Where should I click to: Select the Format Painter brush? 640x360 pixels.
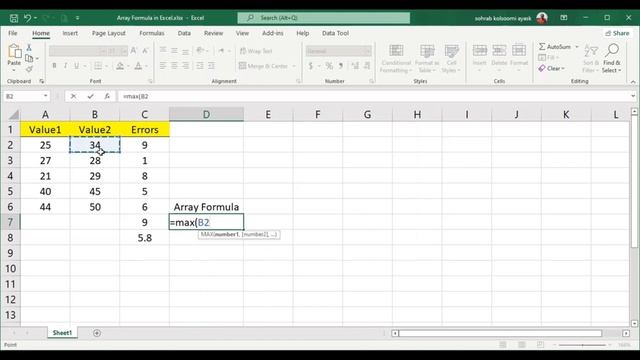[29, 69]
